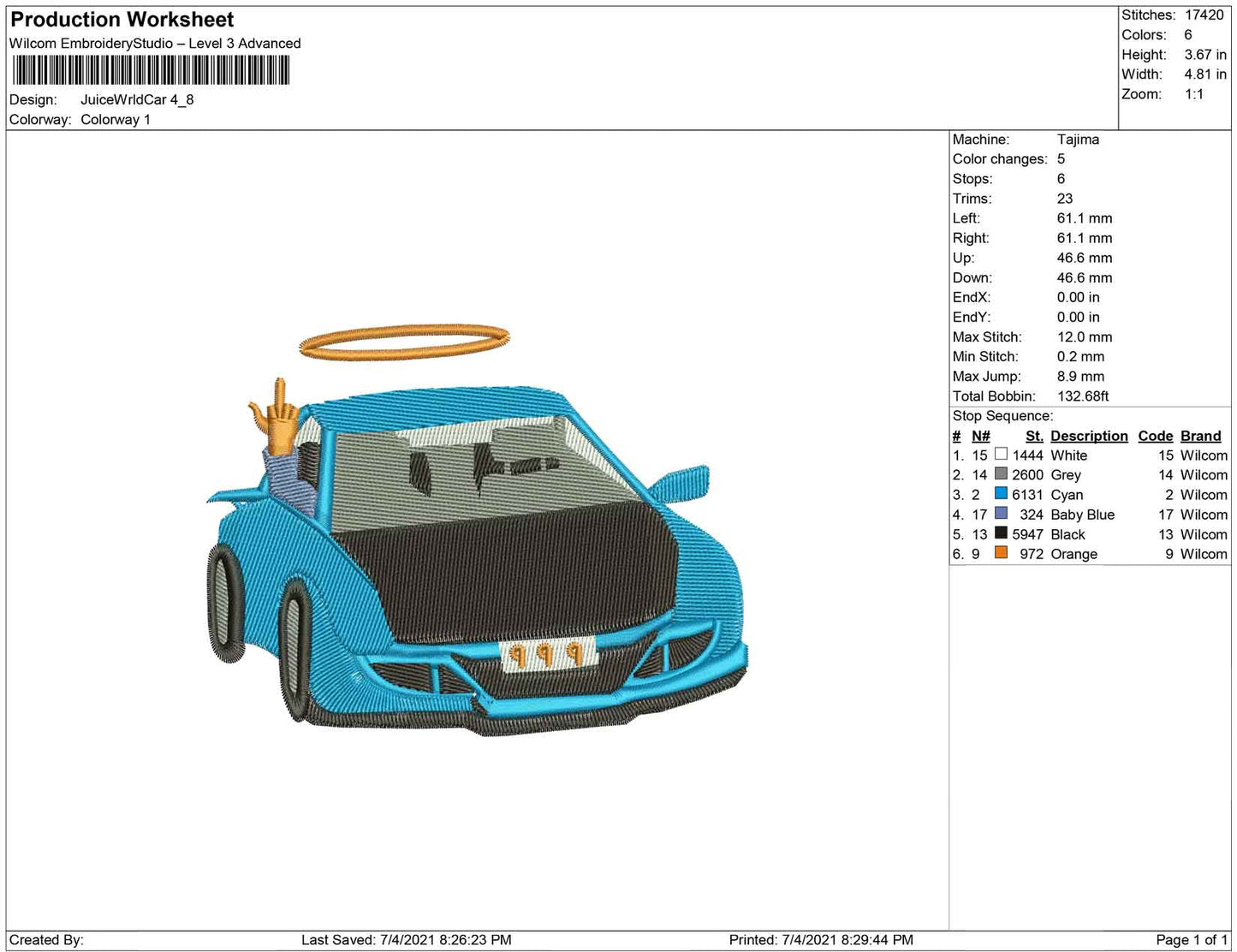Click the Created By field
This screenshot has height=952, width=1237.
(x=43, y=939)
